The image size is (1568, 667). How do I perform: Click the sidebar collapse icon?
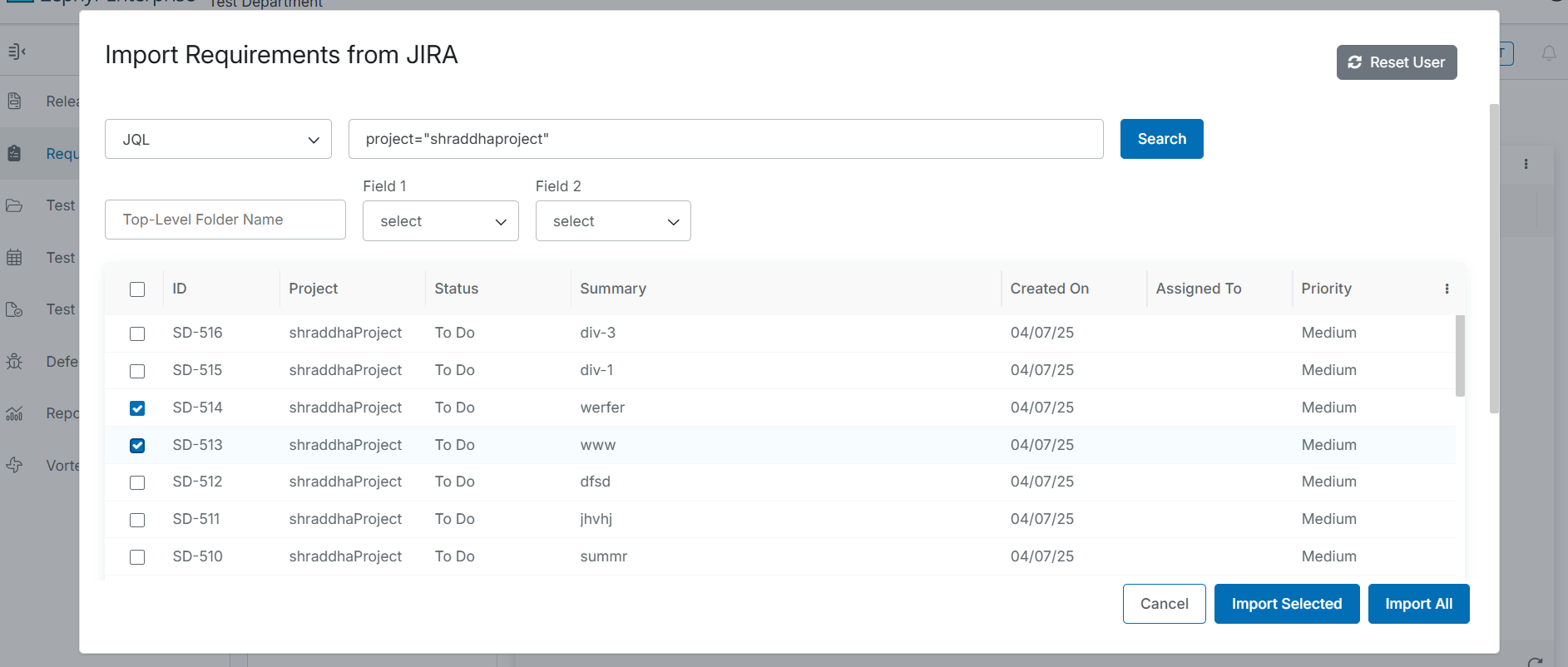click(x=17, y=52)
